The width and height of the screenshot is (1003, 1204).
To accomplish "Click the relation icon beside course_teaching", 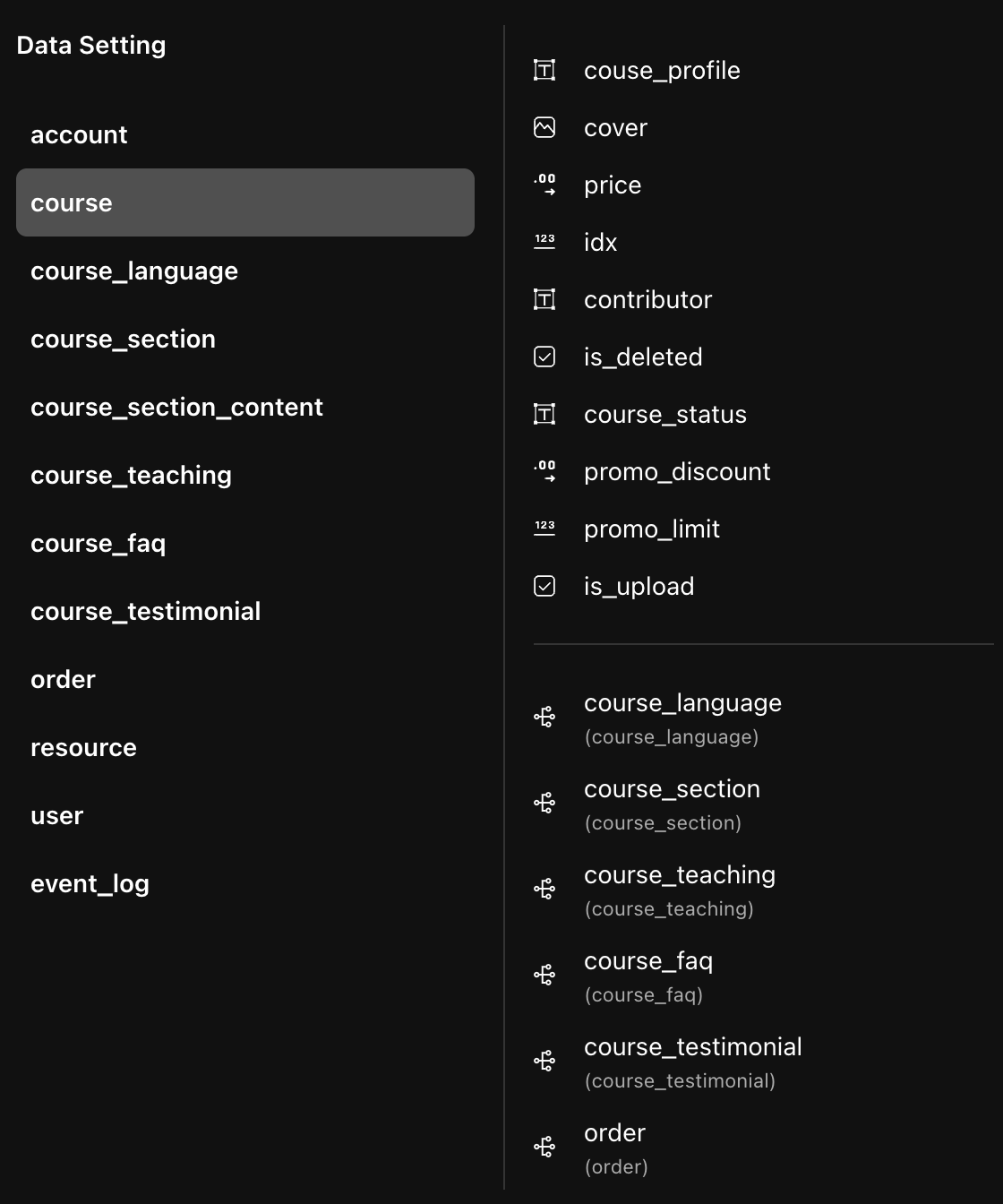I will point(544,889).
